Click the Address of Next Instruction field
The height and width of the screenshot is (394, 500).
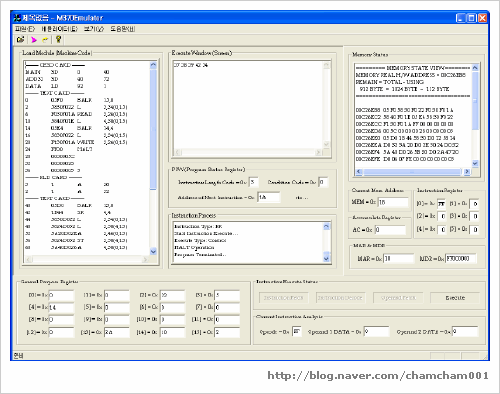269,197
